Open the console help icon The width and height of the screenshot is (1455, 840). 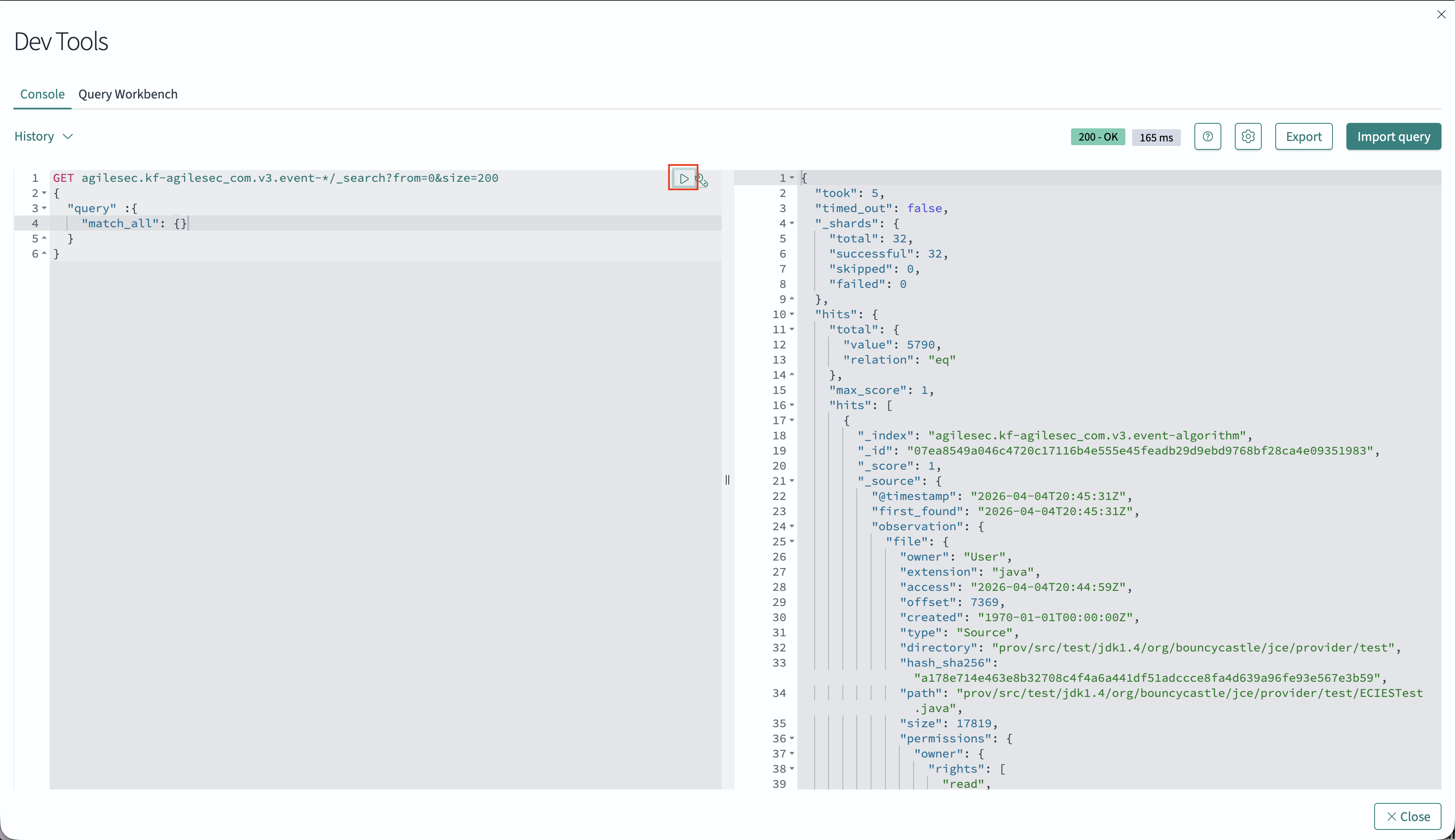point(1207,137)
